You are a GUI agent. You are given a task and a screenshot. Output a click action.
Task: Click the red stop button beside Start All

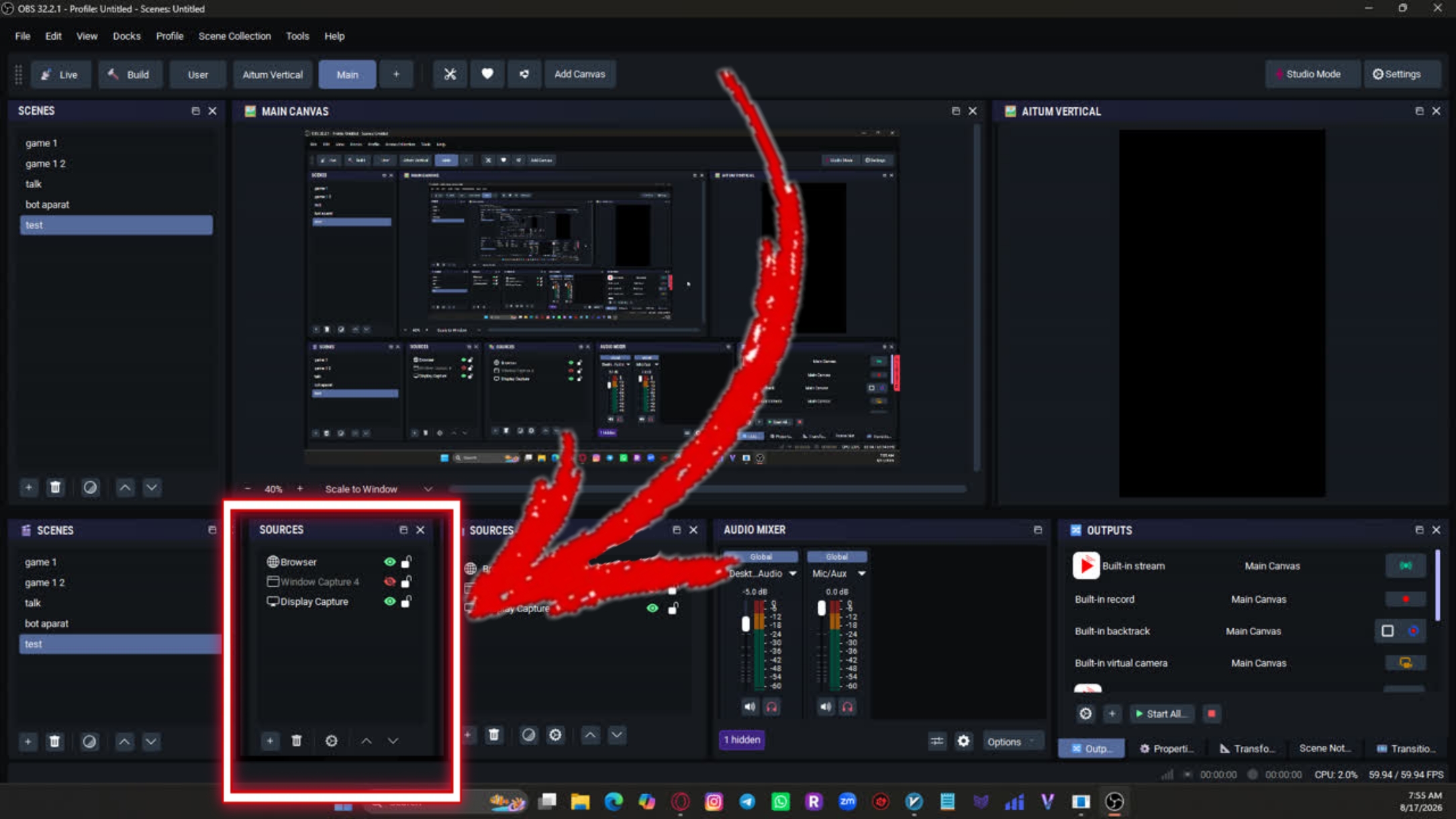(1212, 714)
